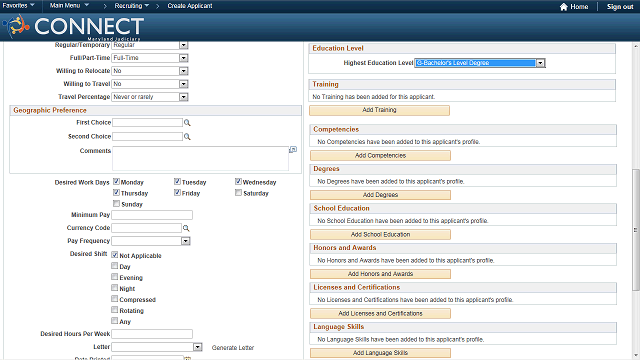
Task: Click the Generate Letter link
Action: coord(233,348)
